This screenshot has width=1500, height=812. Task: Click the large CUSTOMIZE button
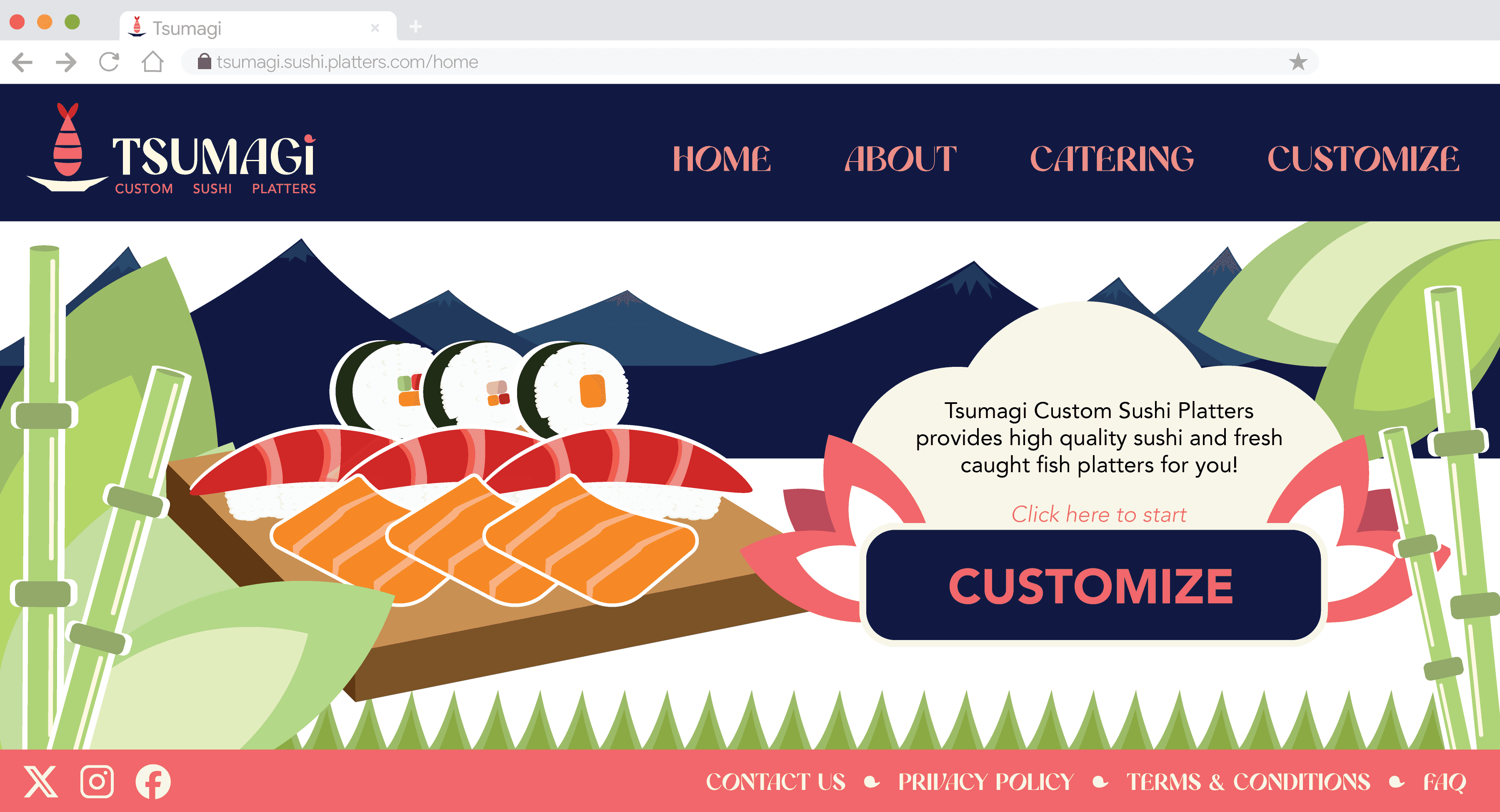(1092, 585)
